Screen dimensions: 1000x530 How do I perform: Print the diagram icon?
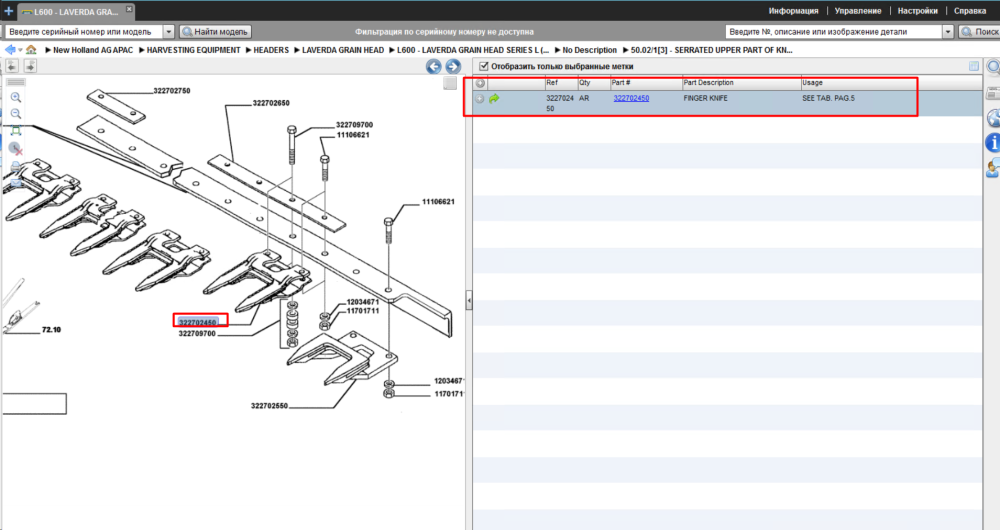pos(16,166)
